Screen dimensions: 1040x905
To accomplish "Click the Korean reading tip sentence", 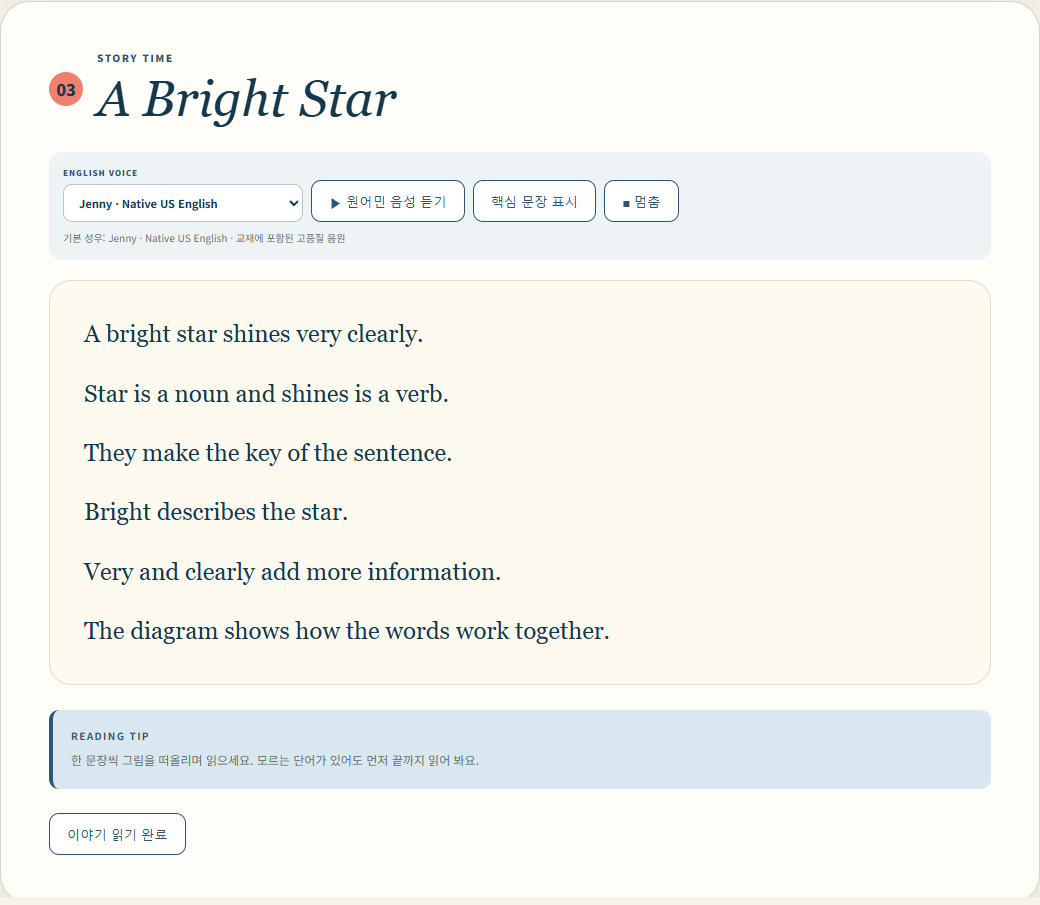I will pos(275,760).
